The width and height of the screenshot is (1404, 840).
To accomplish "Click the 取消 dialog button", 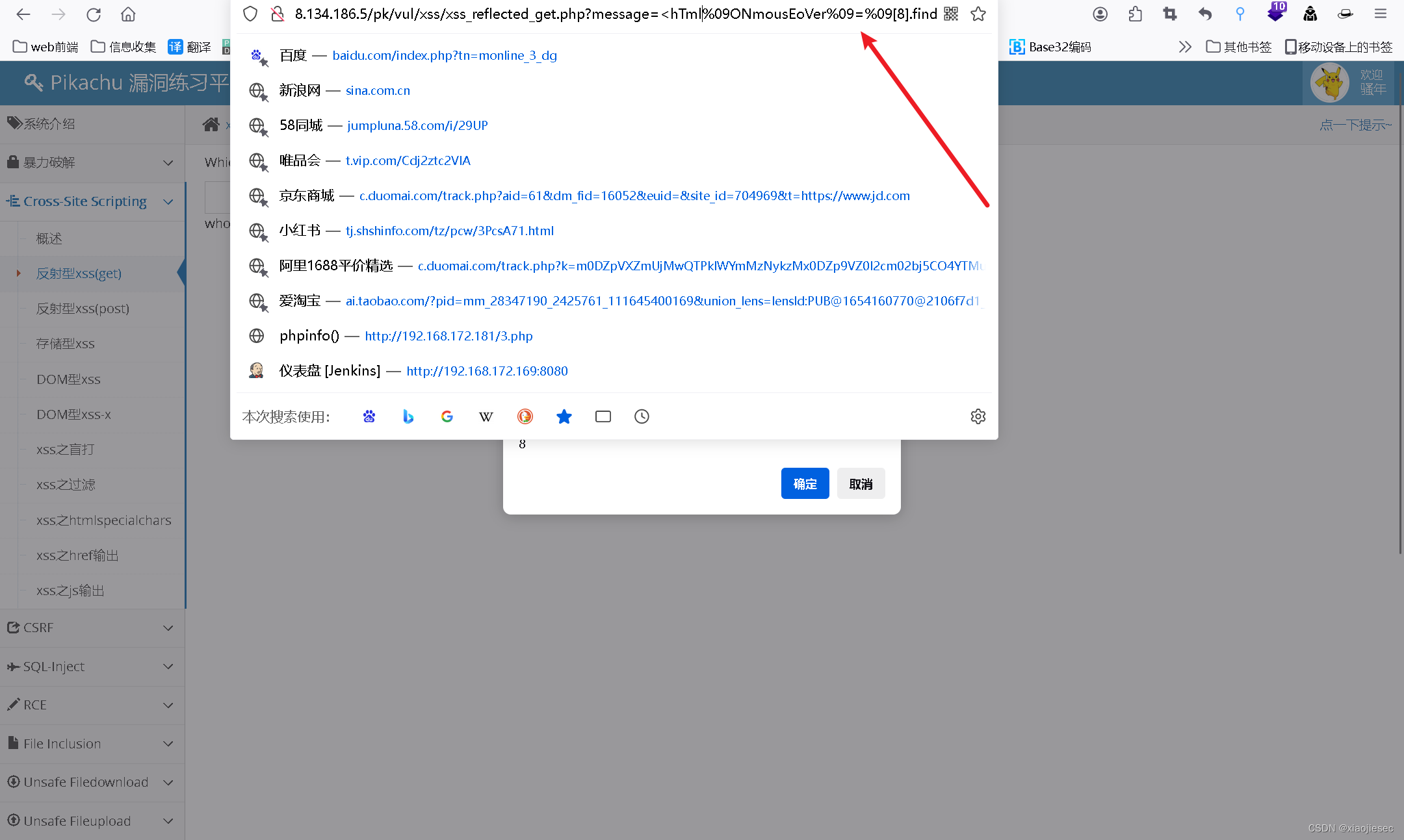I will click(861, 484).
